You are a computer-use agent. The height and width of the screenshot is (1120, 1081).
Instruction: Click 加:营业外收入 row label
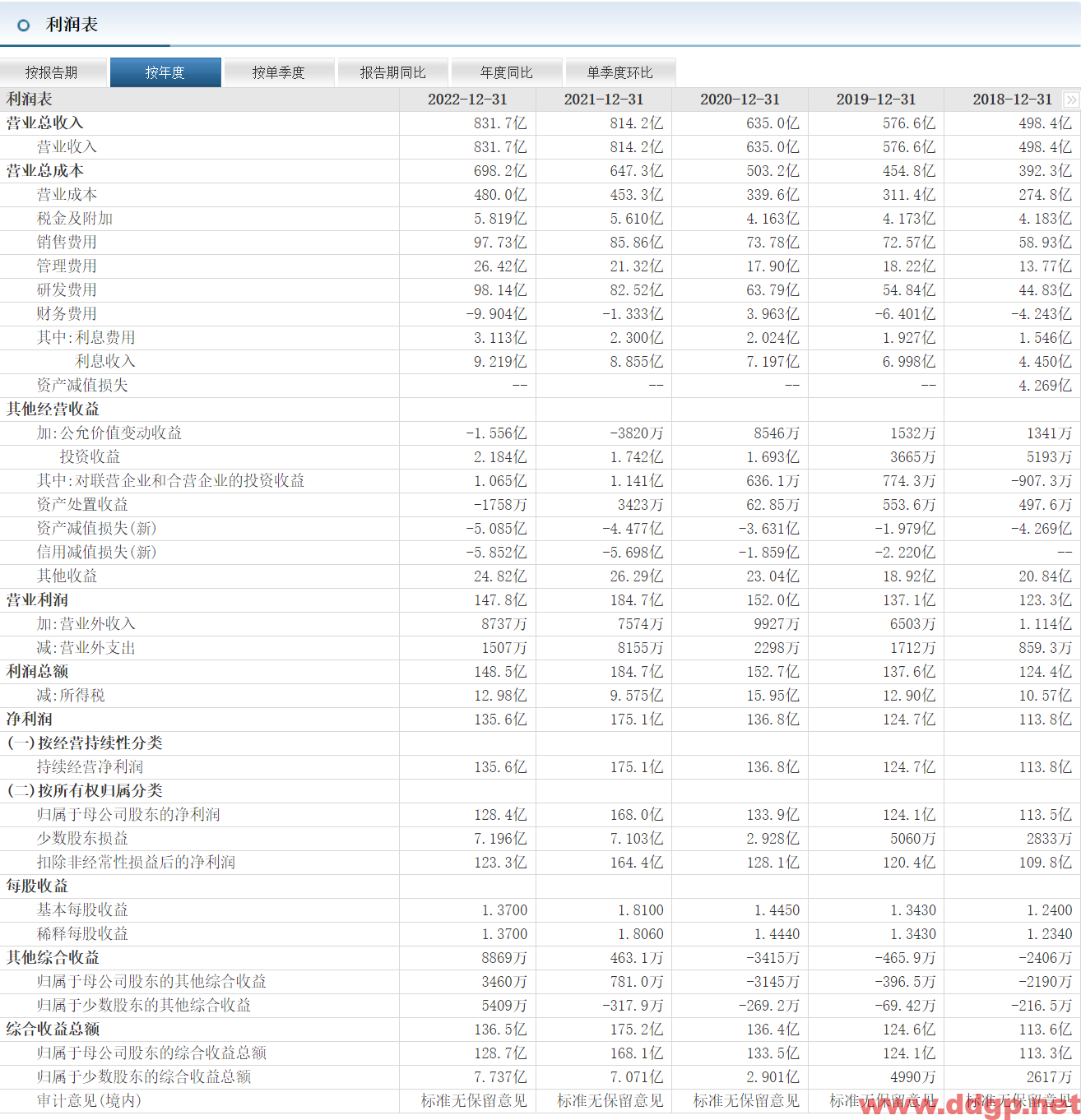pos(86,624)
